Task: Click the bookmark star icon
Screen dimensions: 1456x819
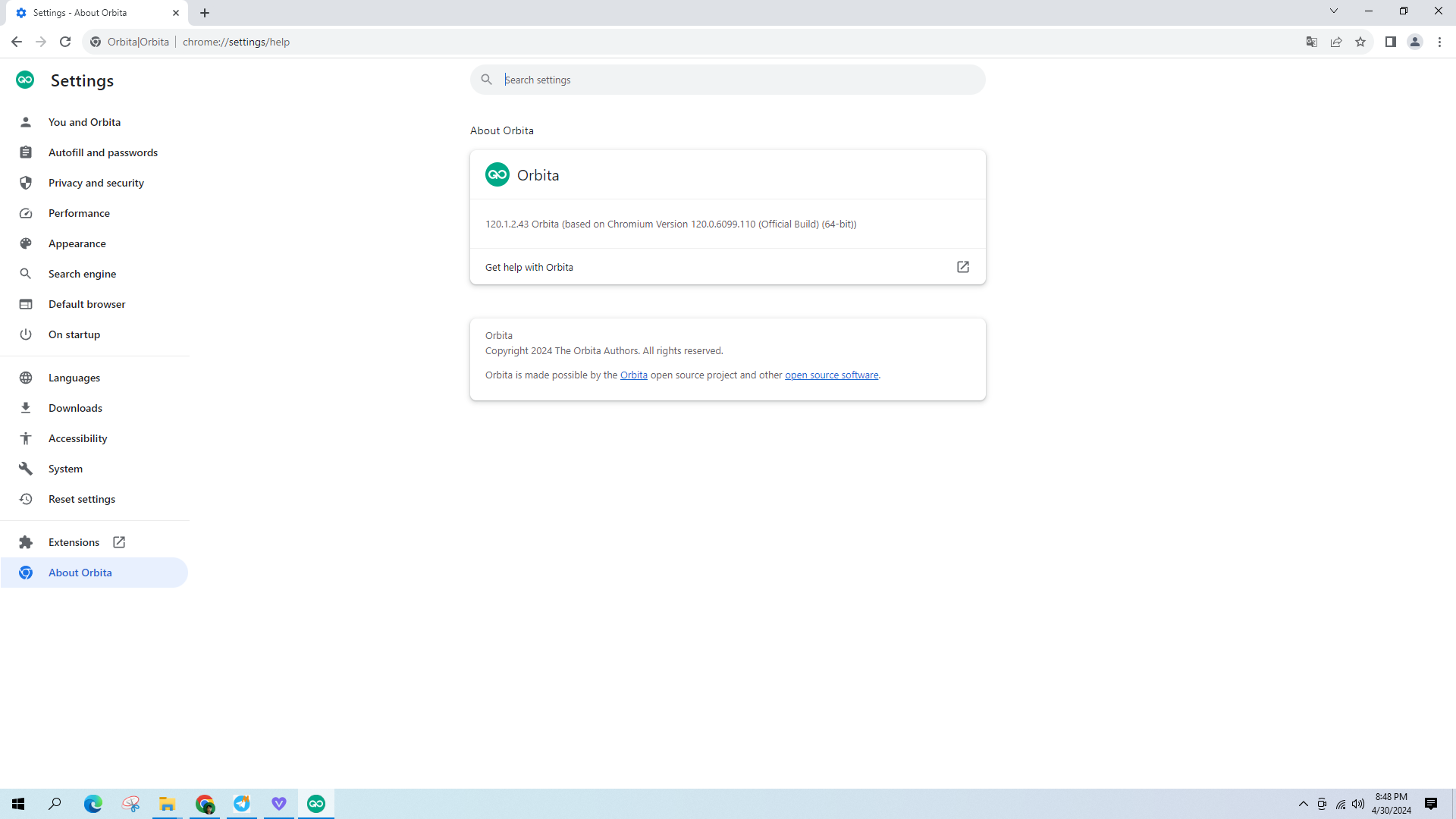Action: [1360, 42]
